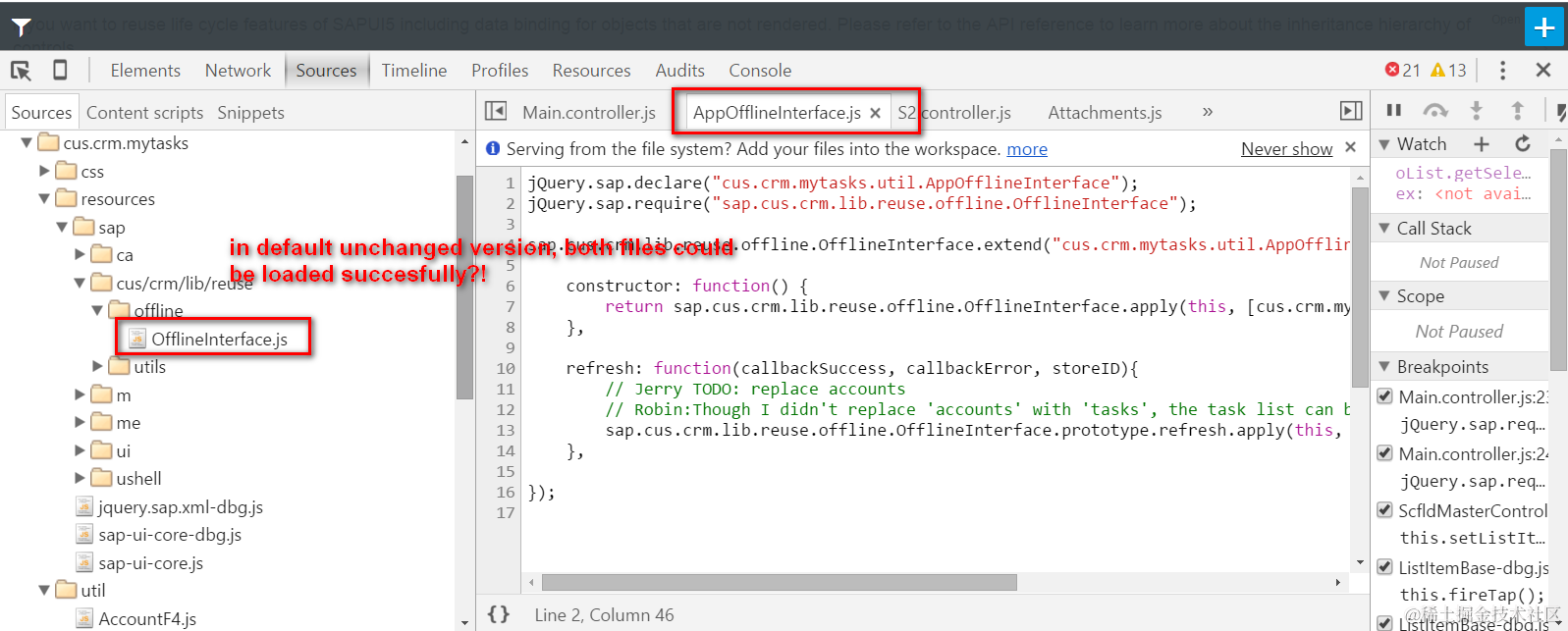Close the AppOfflineInterface.js tab
This screenshot has width=1568, height=631.
(x=875, y=113)
